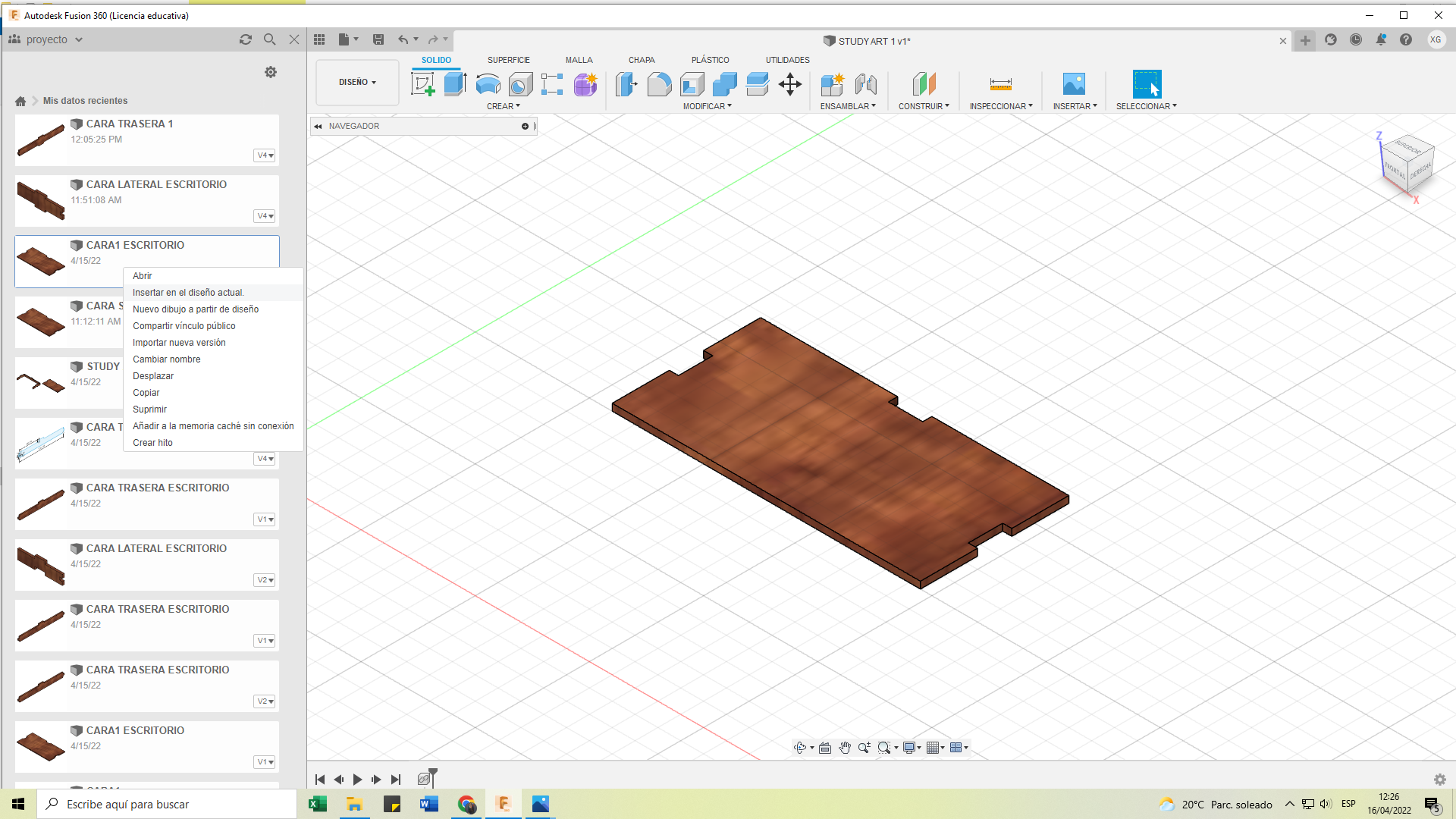The image size is (1456, 819).
Task: Click the Move/Copy cross-arrows icon
Action: click(x=789, y=84)
